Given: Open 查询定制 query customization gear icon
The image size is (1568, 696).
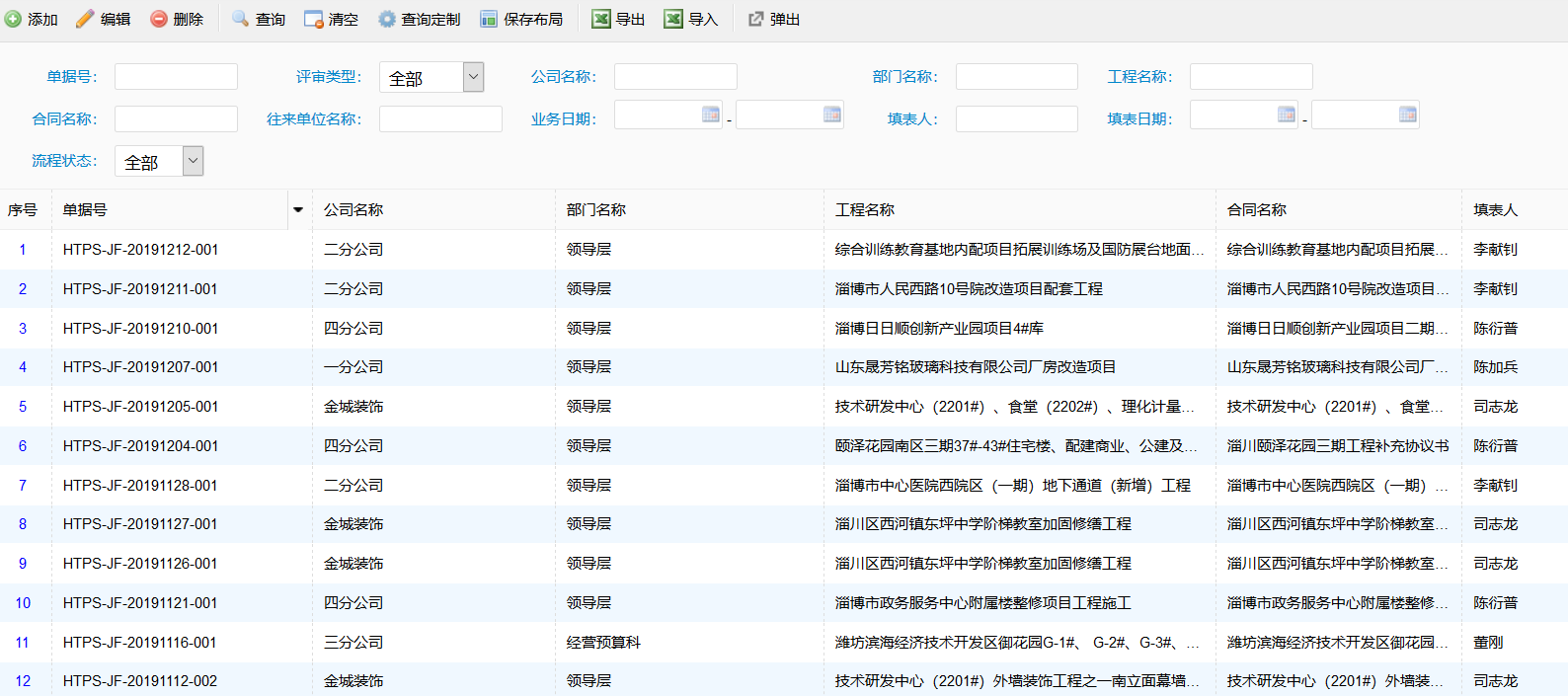Looking at the screenshot, I should (x=386, y=19).
